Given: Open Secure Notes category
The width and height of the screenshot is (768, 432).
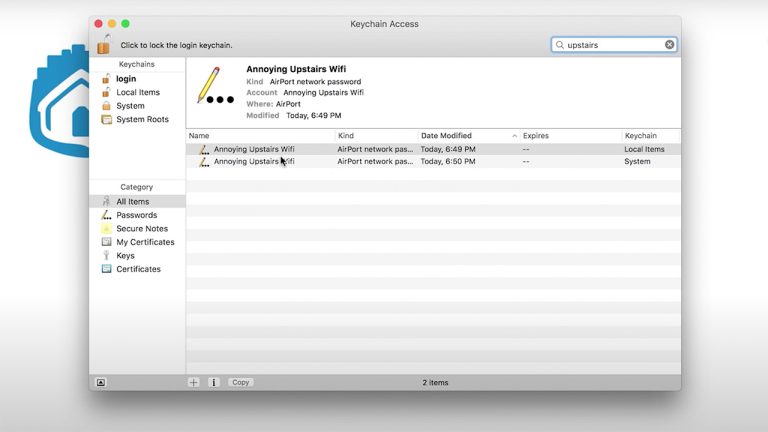Looking at the screenshot, I should click(x=141, y=229).
